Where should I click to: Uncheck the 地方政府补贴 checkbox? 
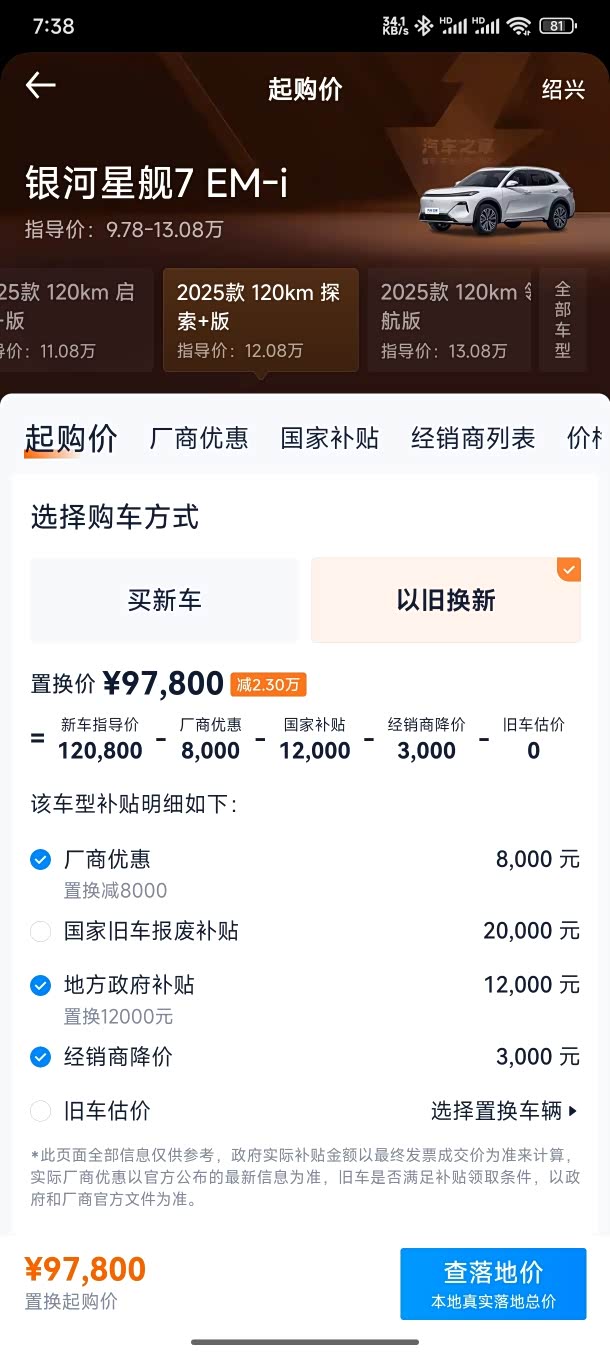point(40,985)
